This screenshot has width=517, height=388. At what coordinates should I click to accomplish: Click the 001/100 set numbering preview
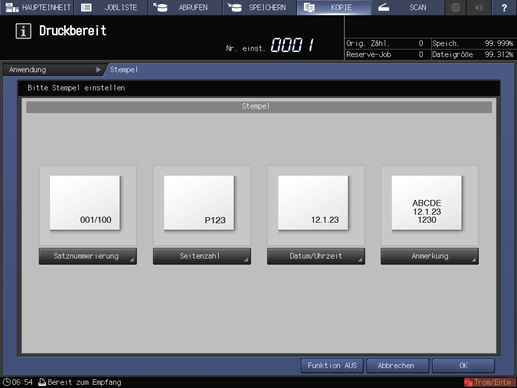(x=85, y=203)
